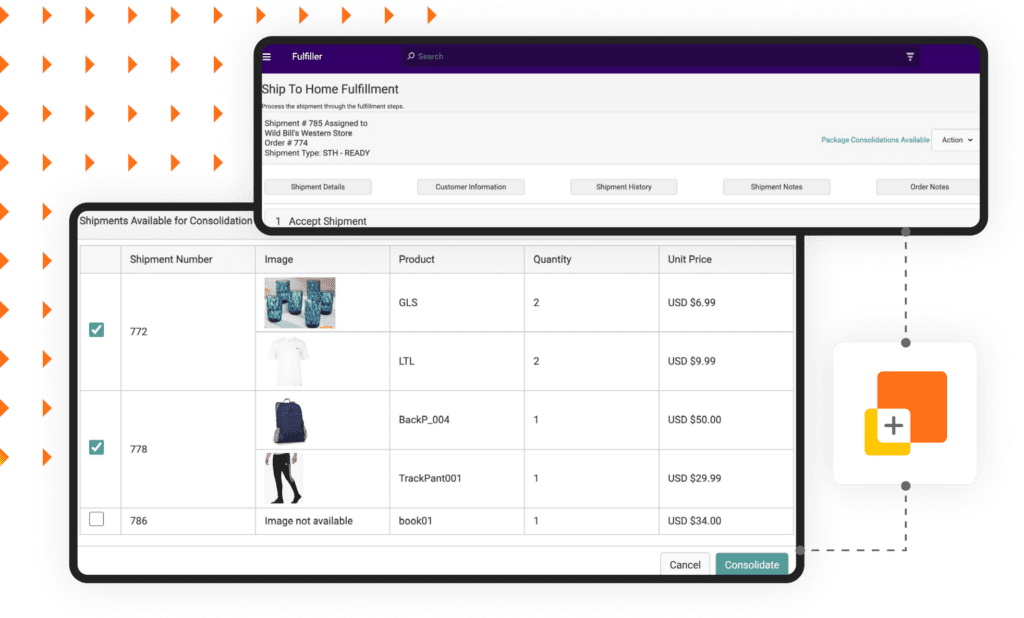Image resolution: width=1024 pixels, height=618 pixels.
Task: Click Package Consolidations Available link
Action: (875, 140)
